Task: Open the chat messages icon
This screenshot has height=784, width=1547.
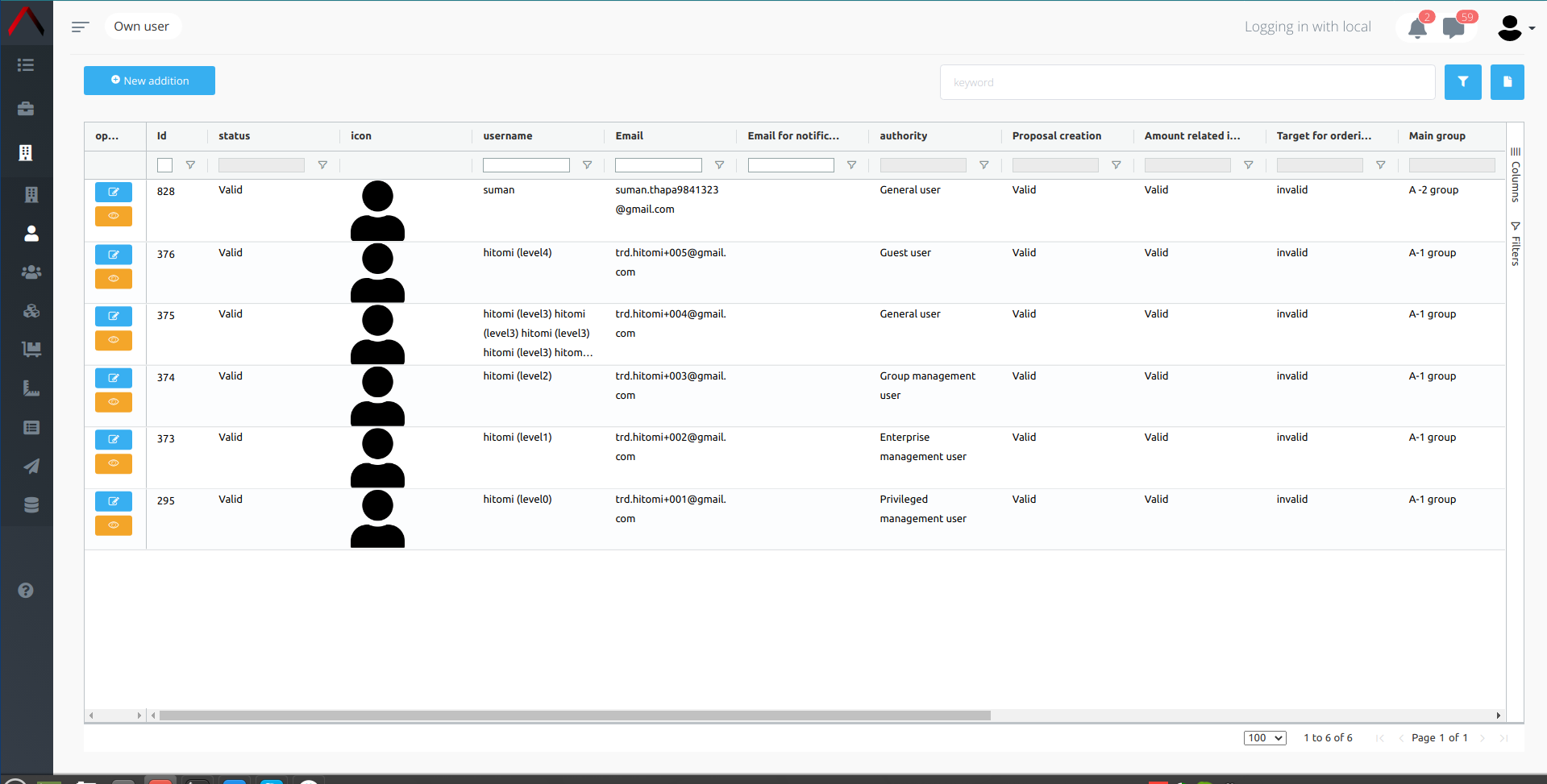Action: point(1453,28)
